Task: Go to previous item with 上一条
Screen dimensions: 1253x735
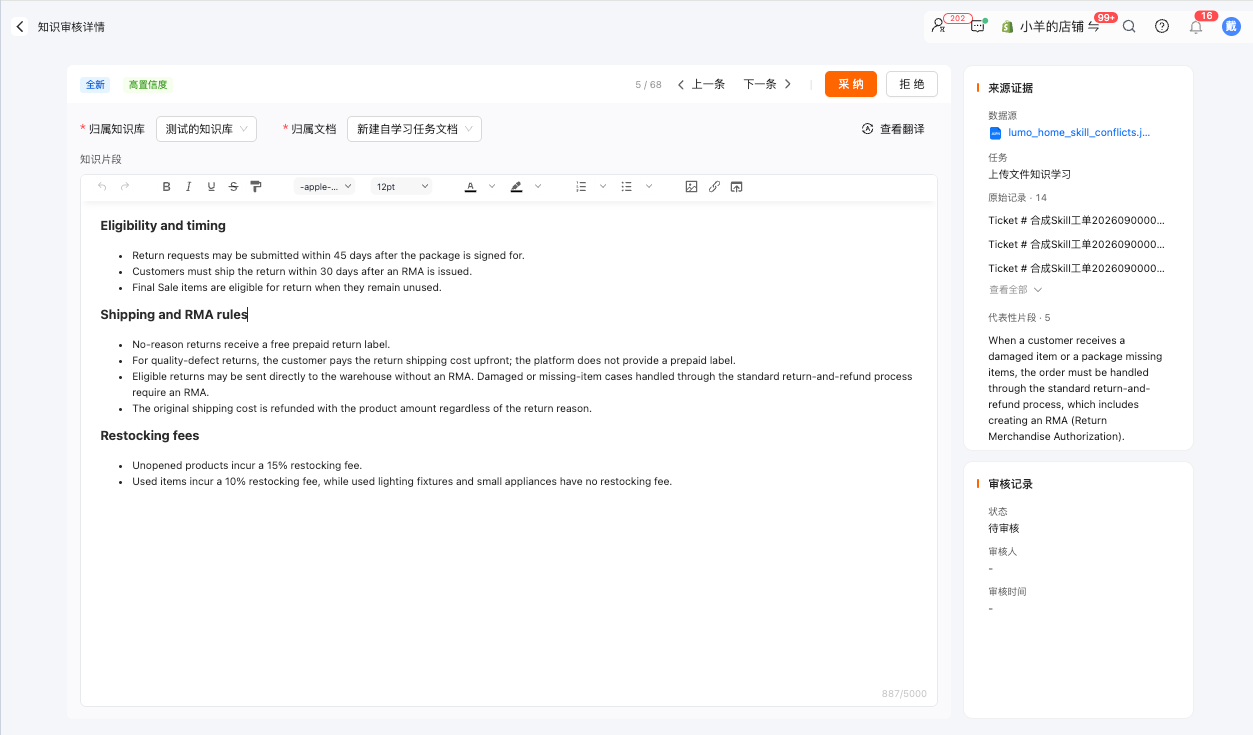Action: tap(701, 85)
